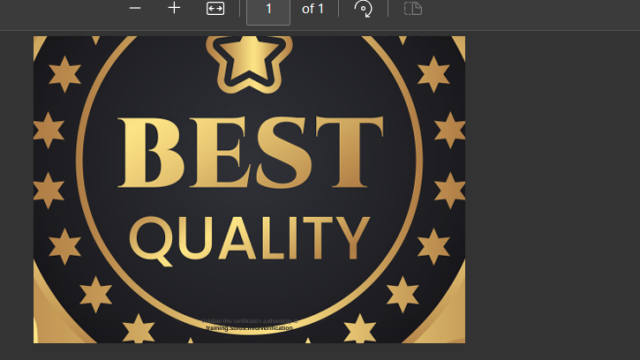The height and width of the screenshot is (360, 640).
Task: Toggle fit to width icon
Action: pos(215,8)
